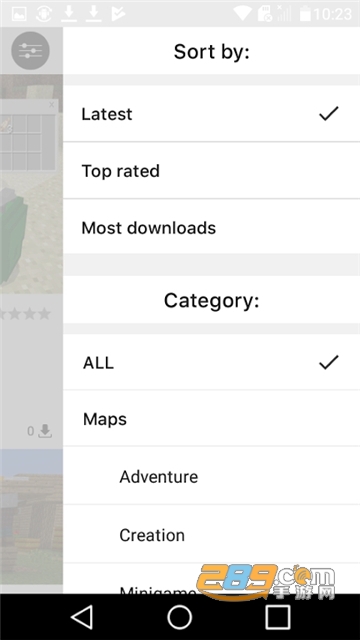The image size is (360, 640).
Task: Tap the filter sliders icon at top left
Action: [30, 51]
